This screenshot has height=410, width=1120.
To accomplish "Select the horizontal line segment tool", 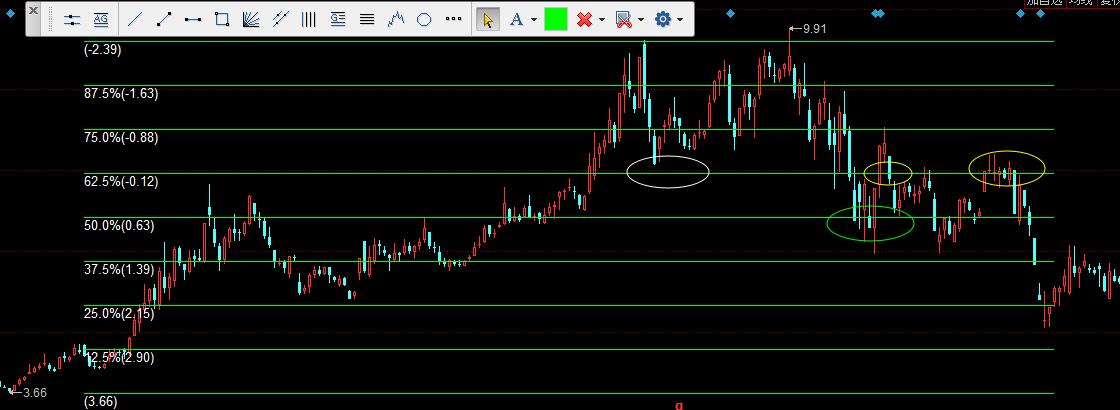I will (x=193, y=20).
